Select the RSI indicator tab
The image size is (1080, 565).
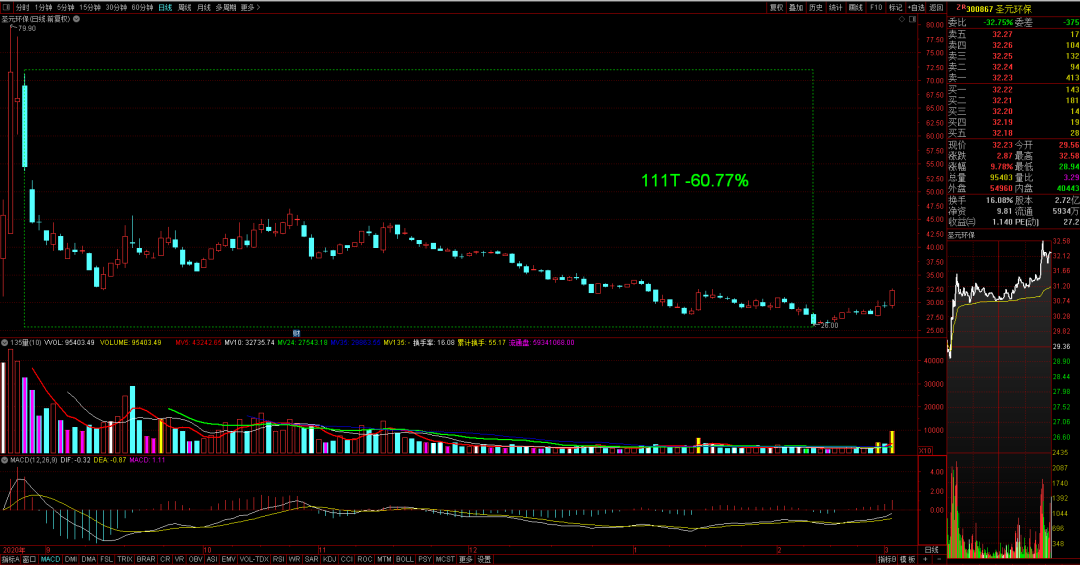coord(279,559)
